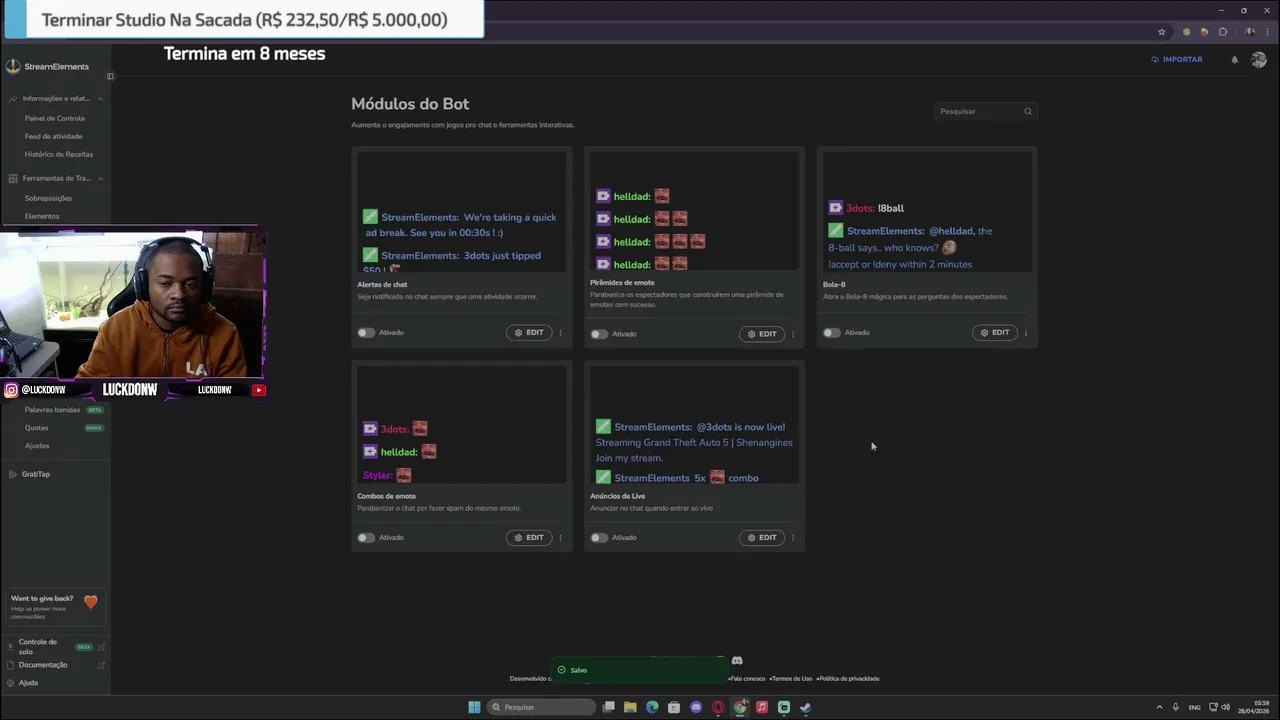The image size is (1280, 720).
Task: Launch Microsoft Edge from the taskbar
Action: click(x=652, y=707)
